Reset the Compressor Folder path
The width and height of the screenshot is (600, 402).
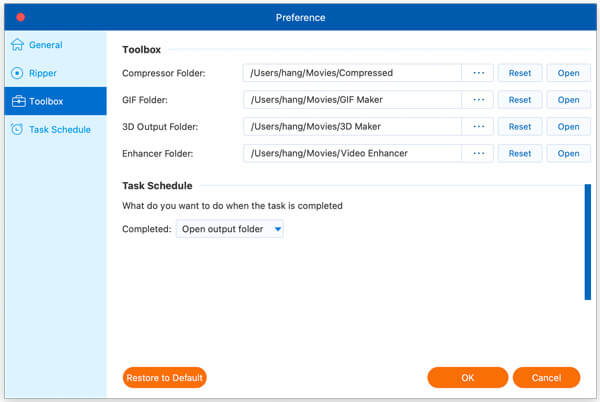click(520, 73)
